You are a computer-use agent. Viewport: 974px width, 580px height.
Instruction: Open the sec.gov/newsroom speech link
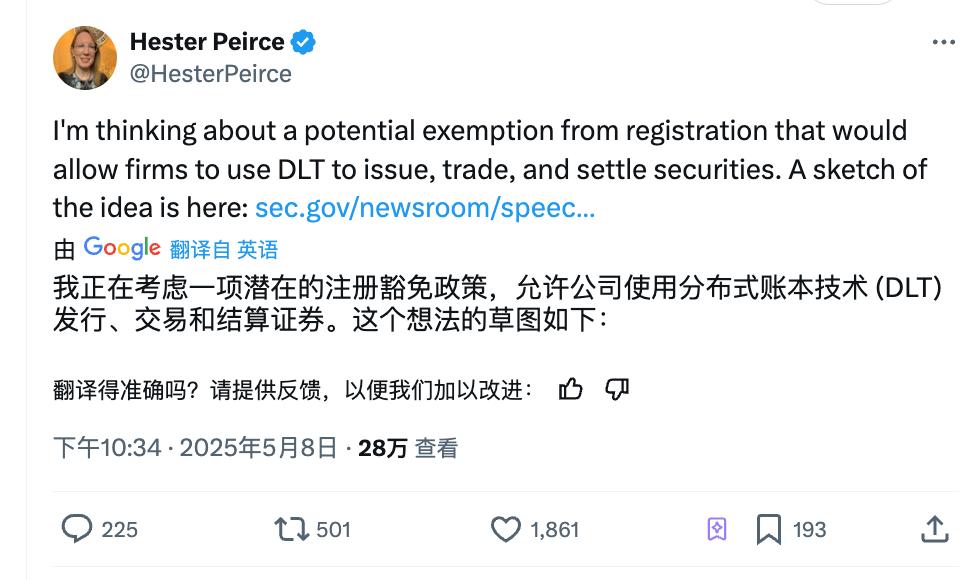425,208
